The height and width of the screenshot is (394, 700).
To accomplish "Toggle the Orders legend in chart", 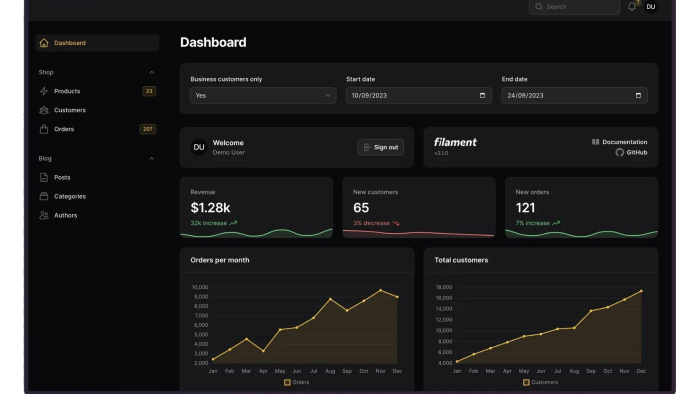I will [296, 382].
